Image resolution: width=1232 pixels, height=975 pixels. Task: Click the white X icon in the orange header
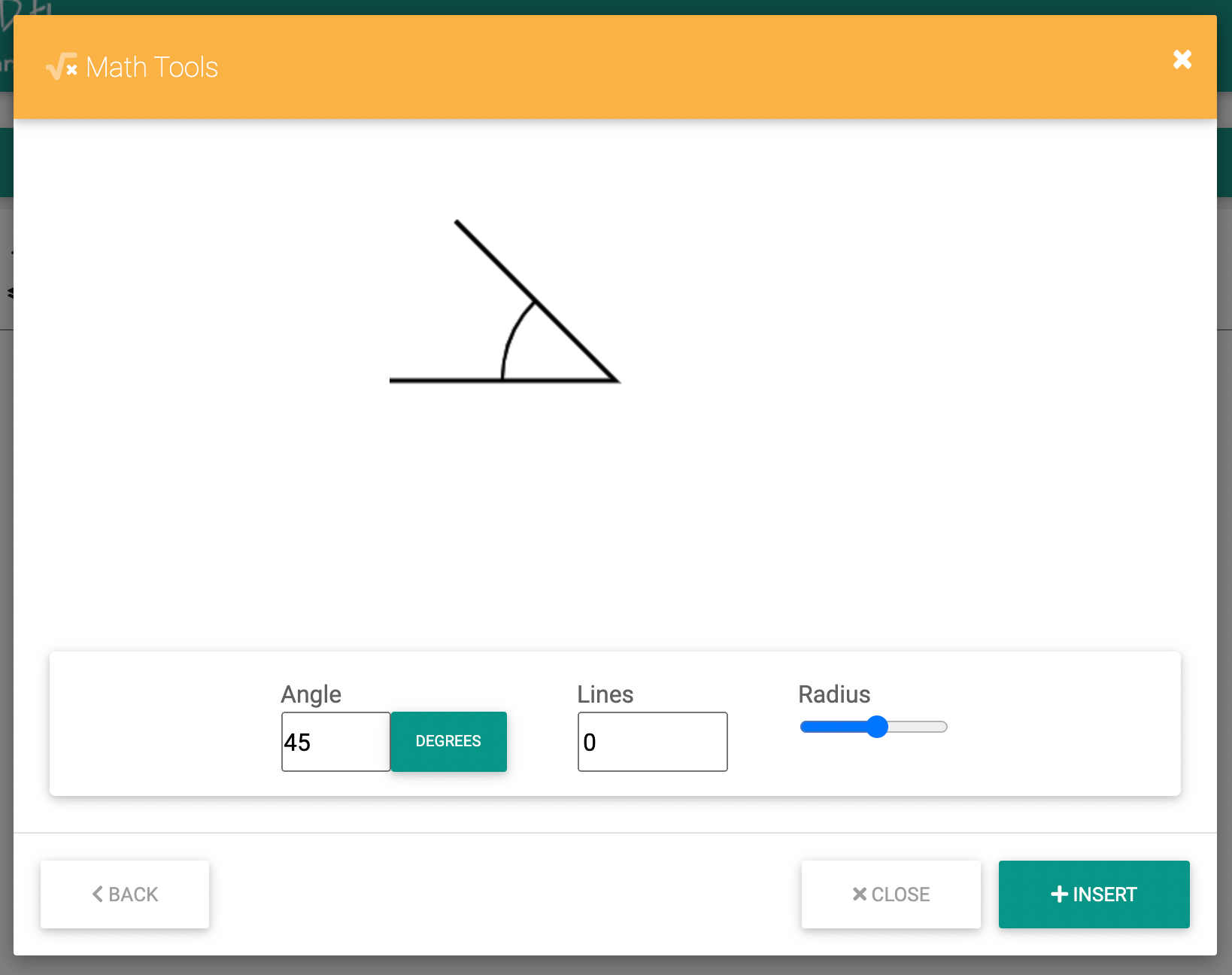1182,60
